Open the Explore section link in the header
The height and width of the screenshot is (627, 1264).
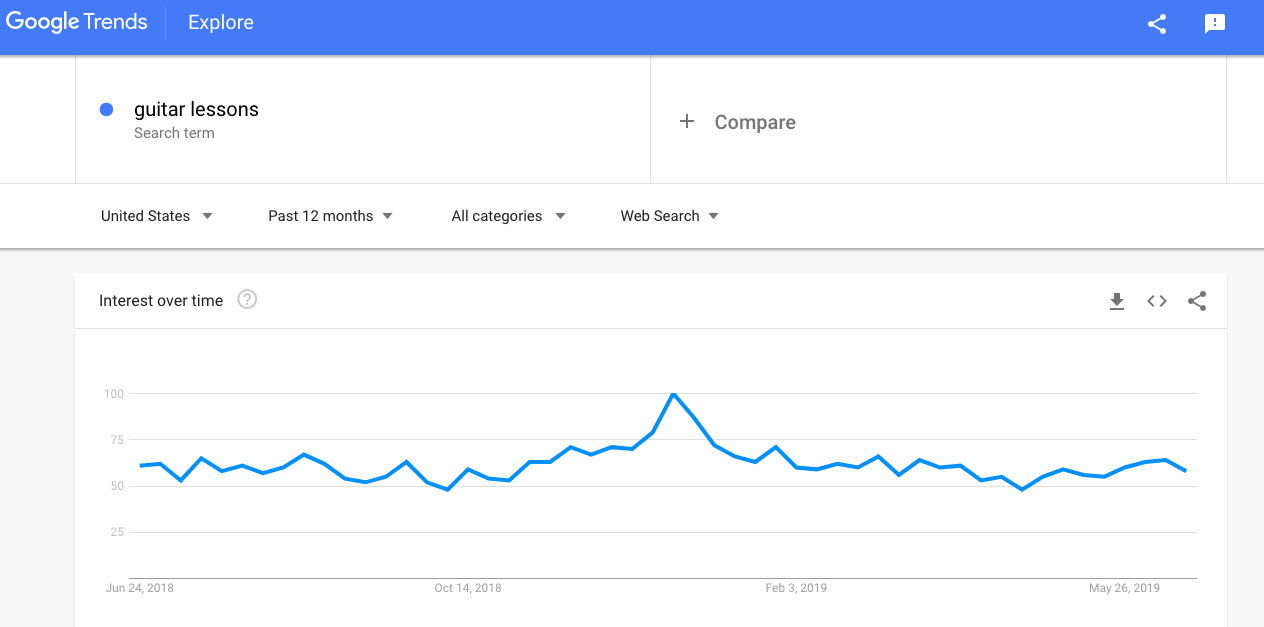221,22
